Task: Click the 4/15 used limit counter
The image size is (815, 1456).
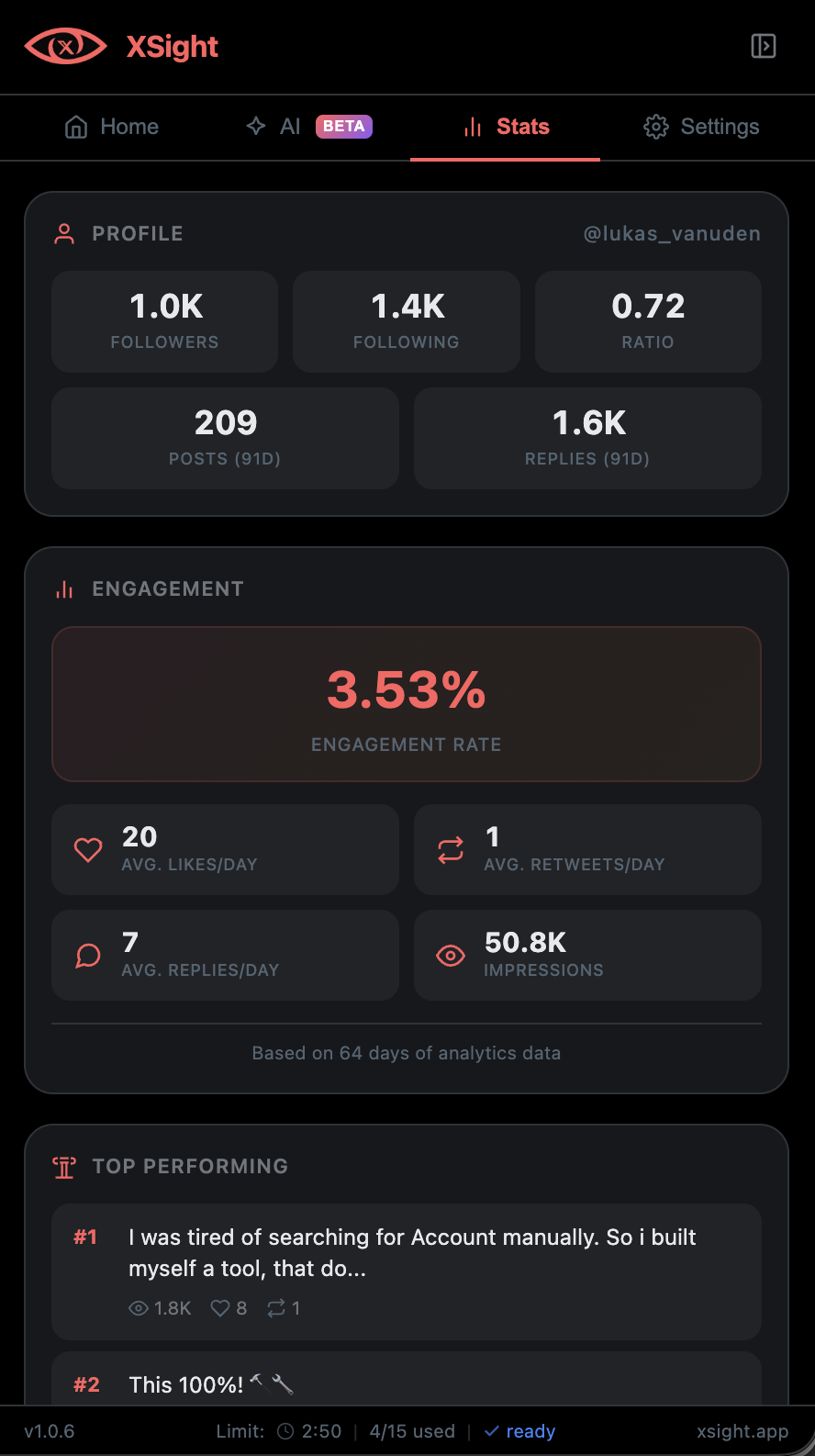Action: point(411,1431)
